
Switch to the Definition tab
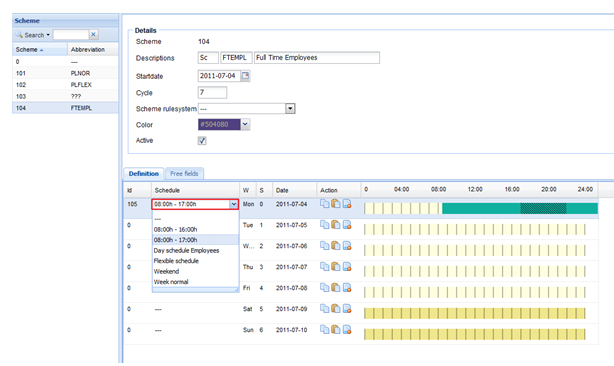click(144, 173)
